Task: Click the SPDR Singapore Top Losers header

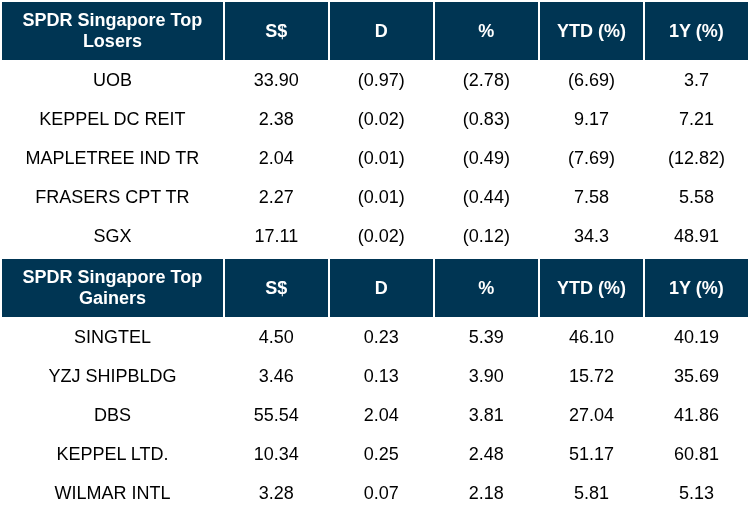Action: coord(112,31)
